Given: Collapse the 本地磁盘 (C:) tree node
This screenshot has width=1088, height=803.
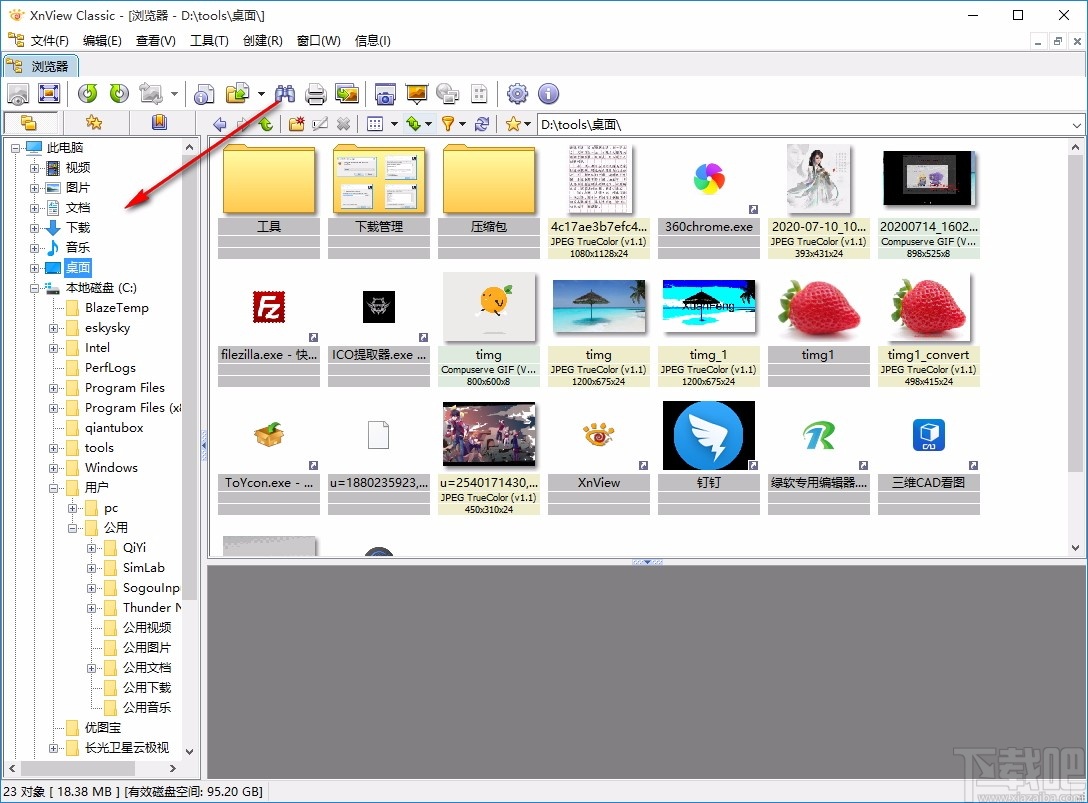Looking at the screenshot, I should click(x=33, y=287).
